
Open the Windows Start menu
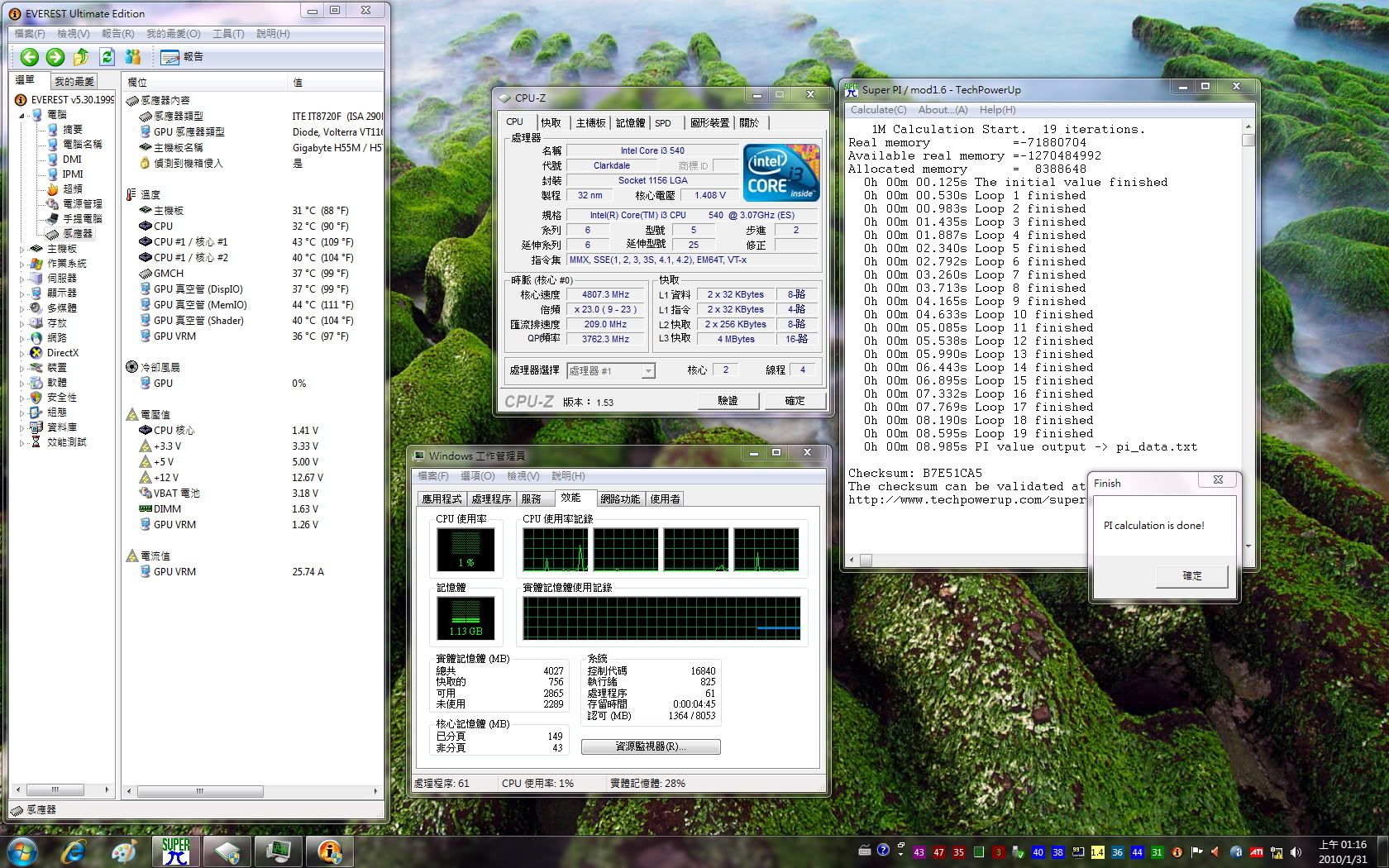[22, 851]
